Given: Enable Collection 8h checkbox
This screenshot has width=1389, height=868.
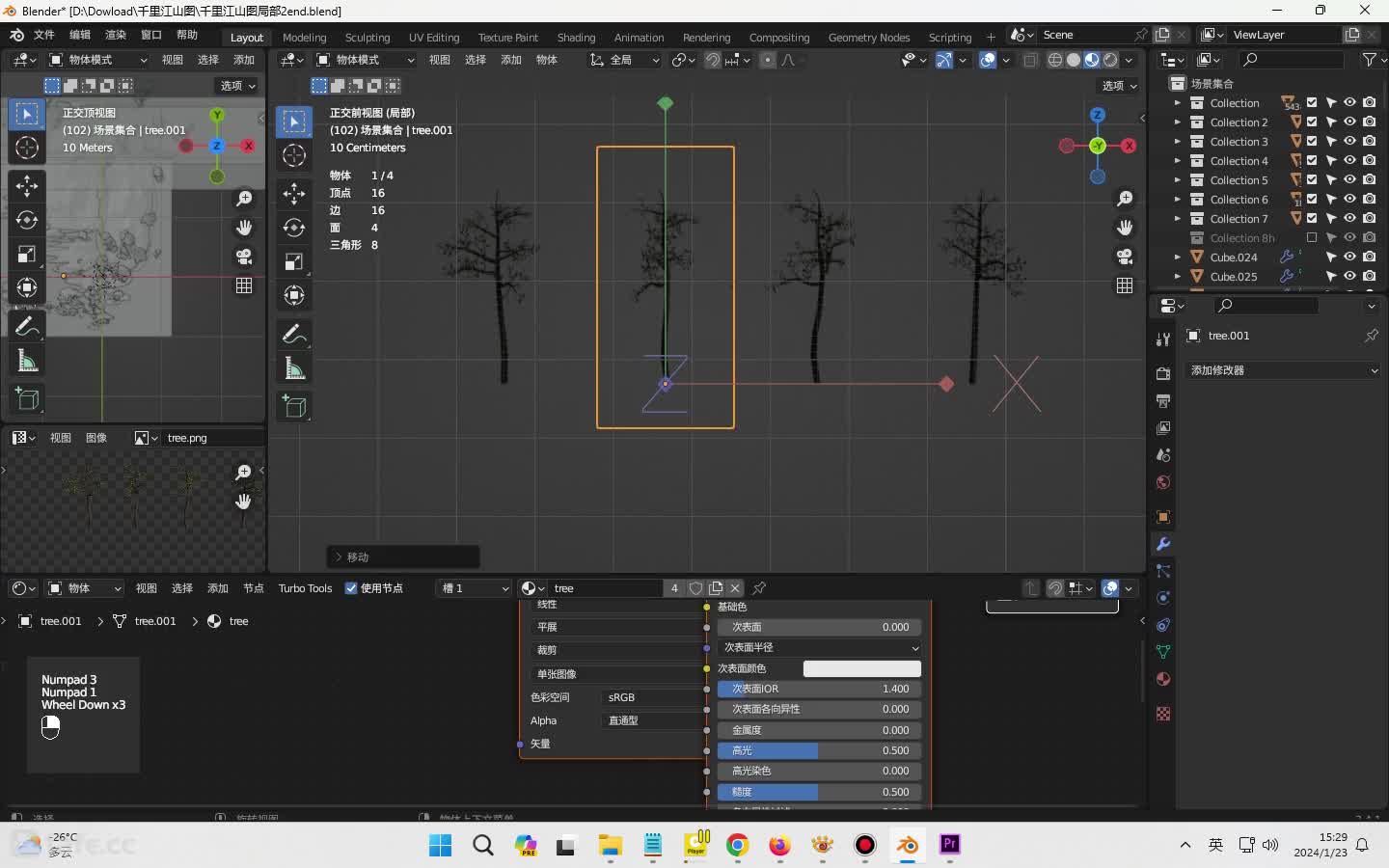Looking at the screenshot, I should click(1312, 238).
